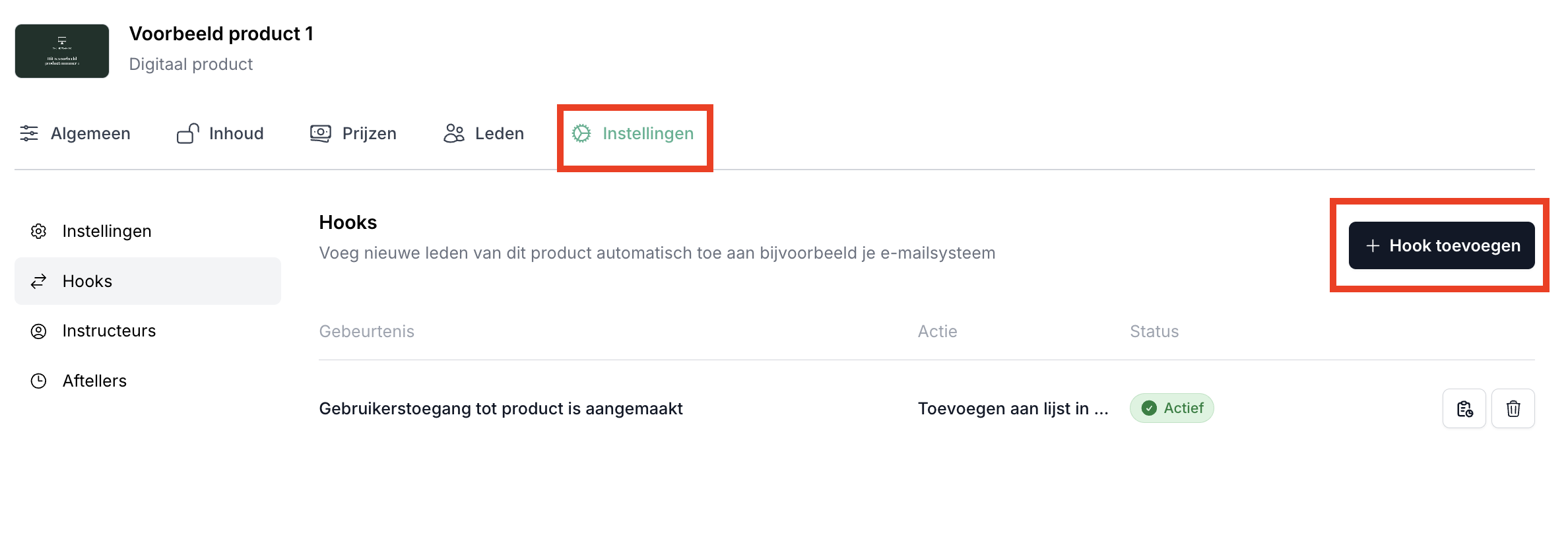Open Instructeurs in the sidebar
1568x541 pixels.
pyautogui.click(x=109, y=331)
